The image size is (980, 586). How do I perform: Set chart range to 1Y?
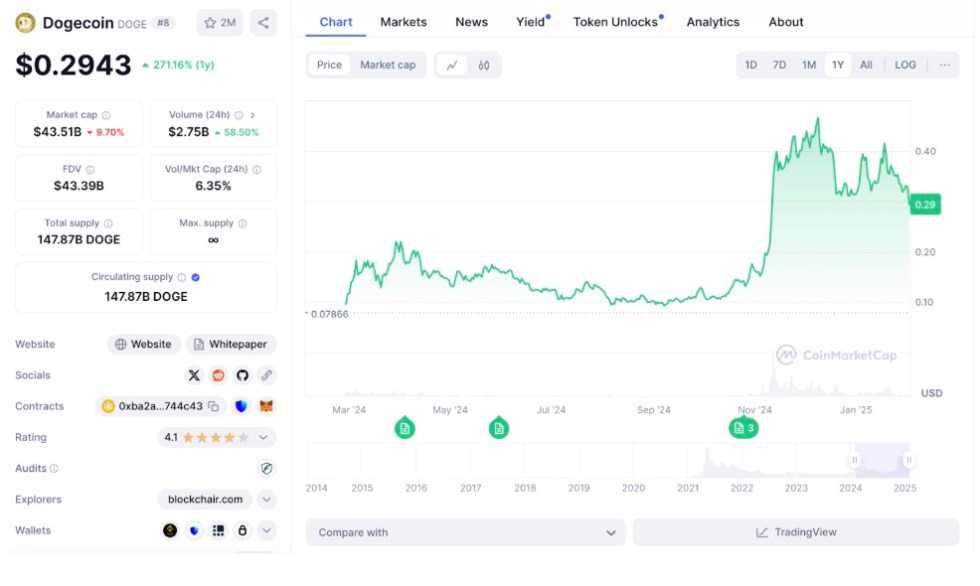coord(838,65)
